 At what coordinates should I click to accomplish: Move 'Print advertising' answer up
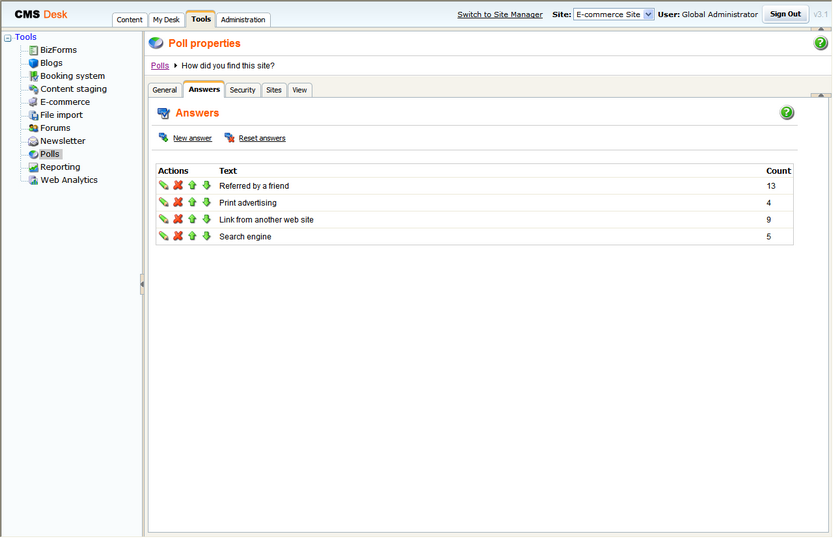coord(193,203)
